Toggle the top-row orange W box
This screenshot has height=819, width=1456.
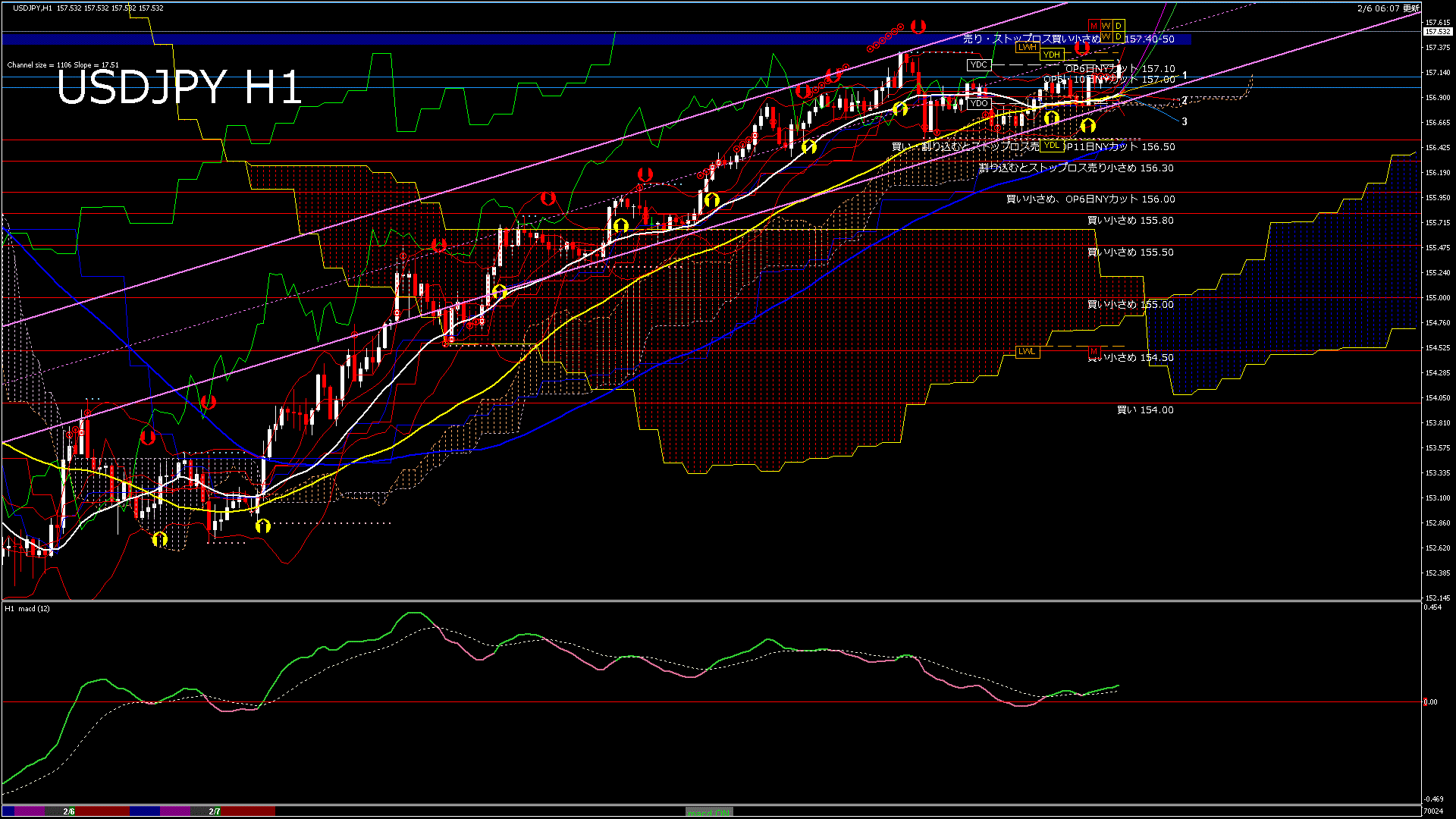click(1106, 26)
